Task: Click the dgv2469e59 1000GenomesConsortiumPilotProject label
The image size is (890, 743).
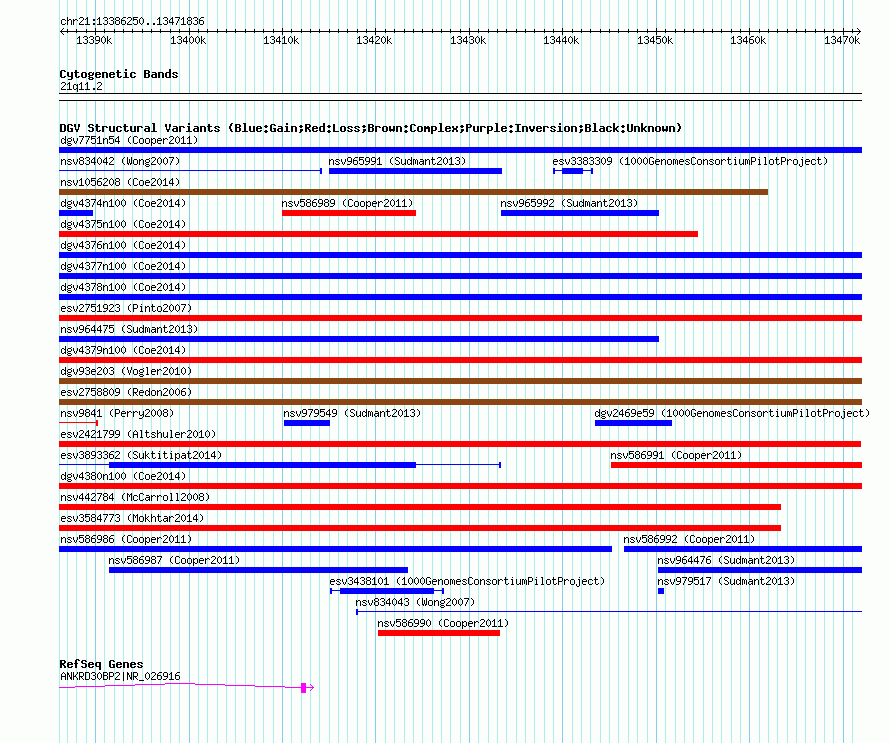Action: pos(732,413)
